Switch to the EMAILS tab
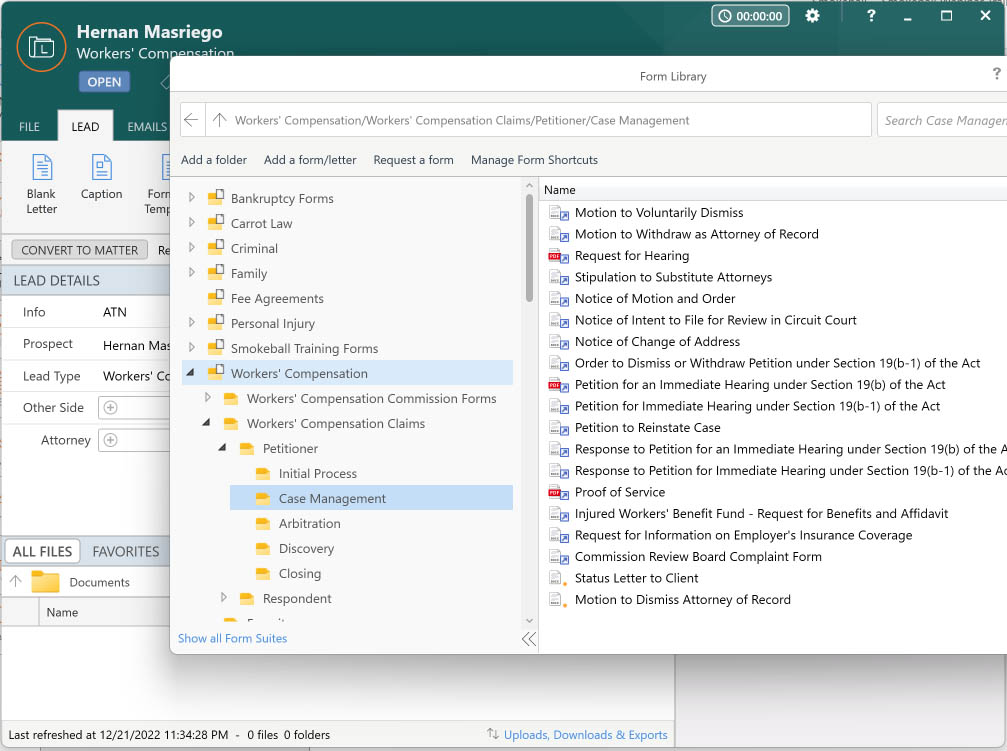This screenshot has width=1007, height=751. pyautogui.click(x=146, y=127)
